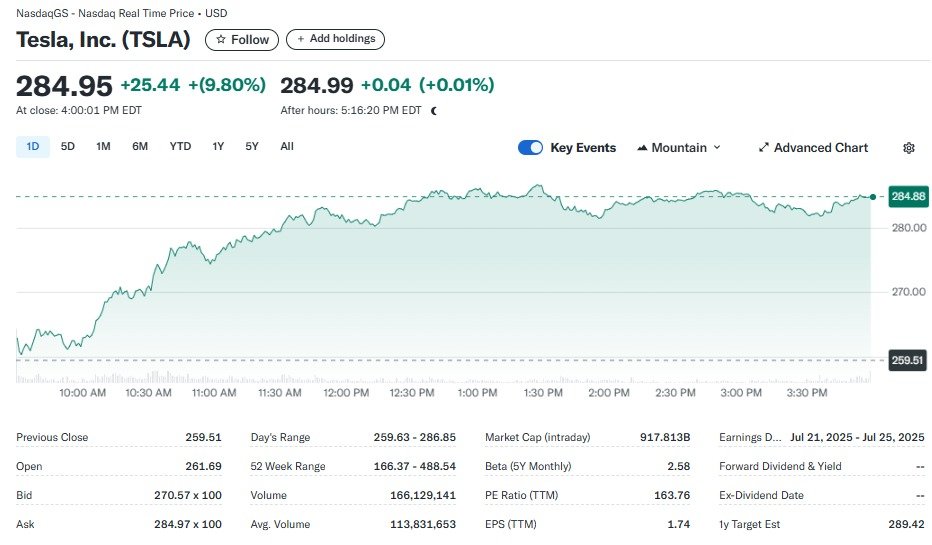Click the plus icon on Add holdings
The width and height of the screenshot is (932, 545).
pos(301,39)
